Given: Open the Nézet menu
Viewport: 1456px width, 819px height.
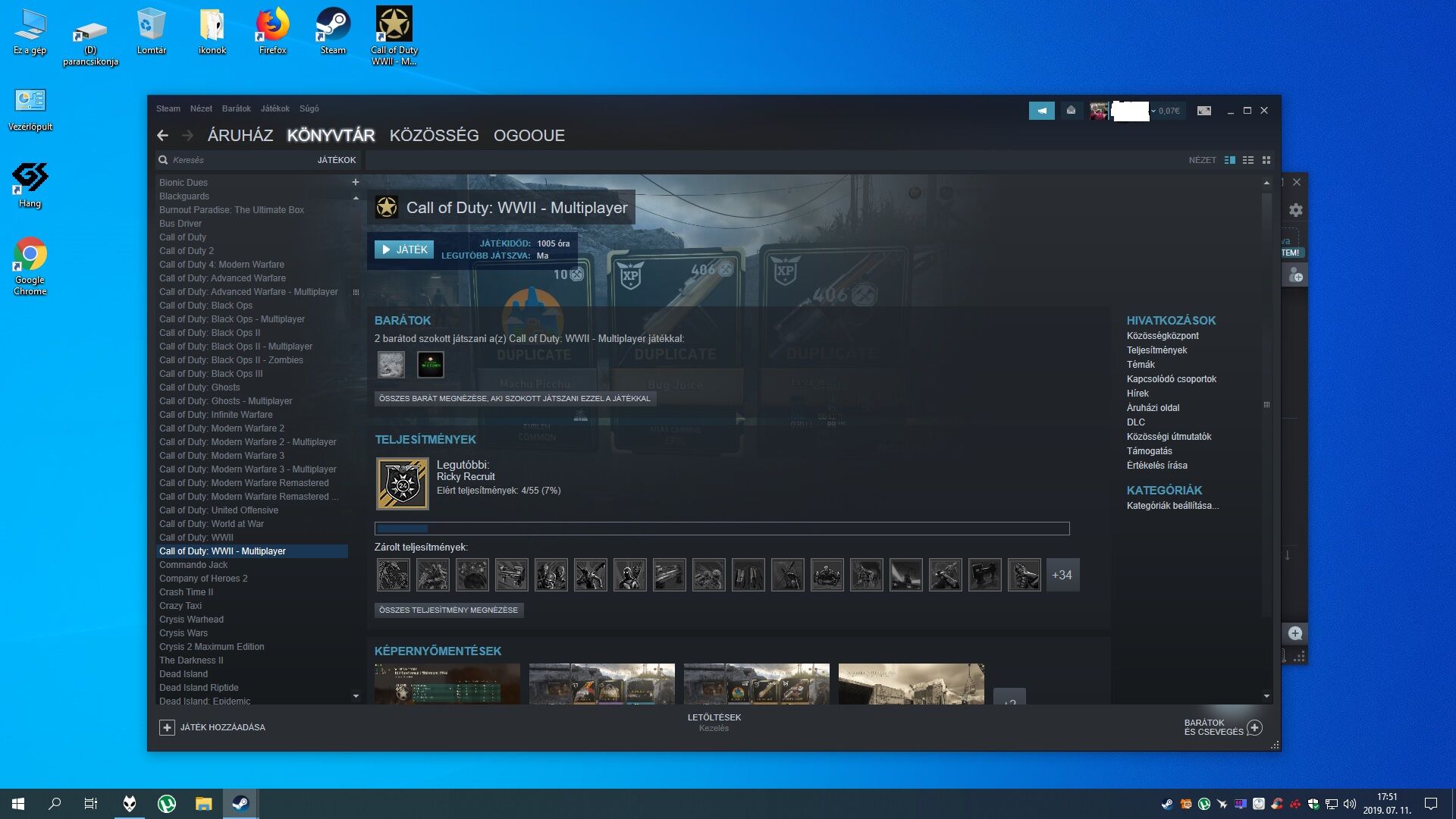Looking at the screenshot, I should point(201,108).
